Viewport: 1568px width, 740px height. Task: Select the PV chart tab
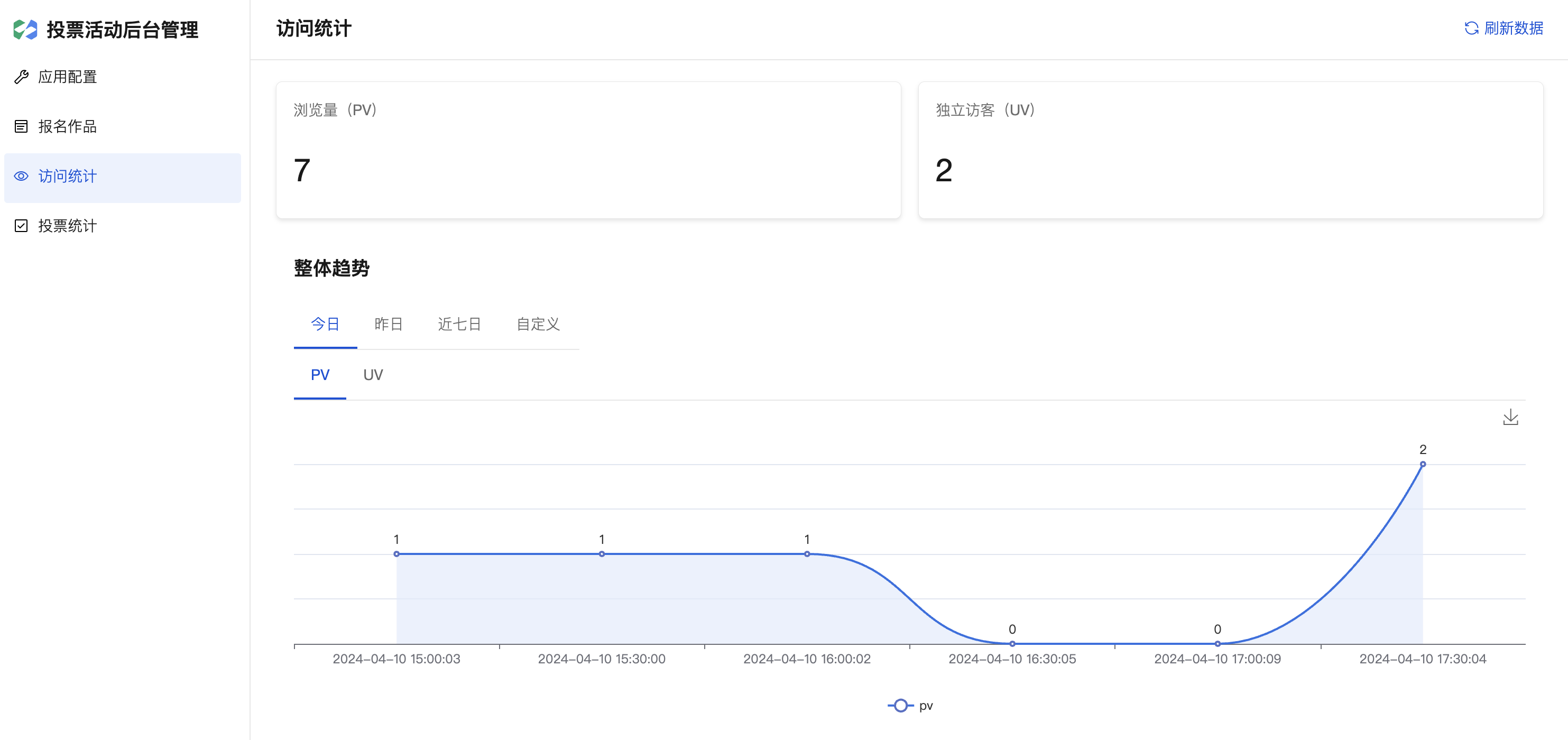click(320, 375)
